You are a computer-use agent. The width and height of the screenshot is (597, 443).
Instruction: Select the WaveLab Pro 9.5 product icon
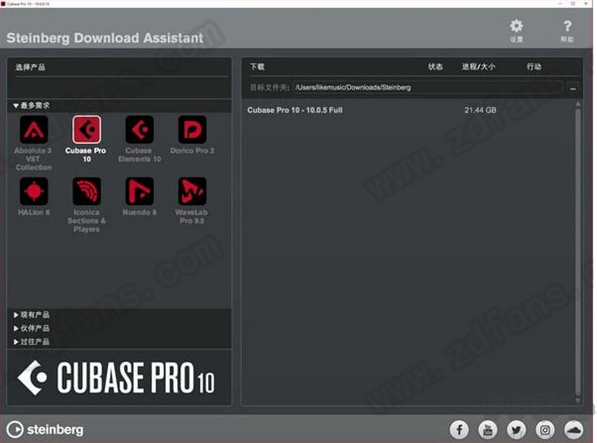click(x=192, y=191)
